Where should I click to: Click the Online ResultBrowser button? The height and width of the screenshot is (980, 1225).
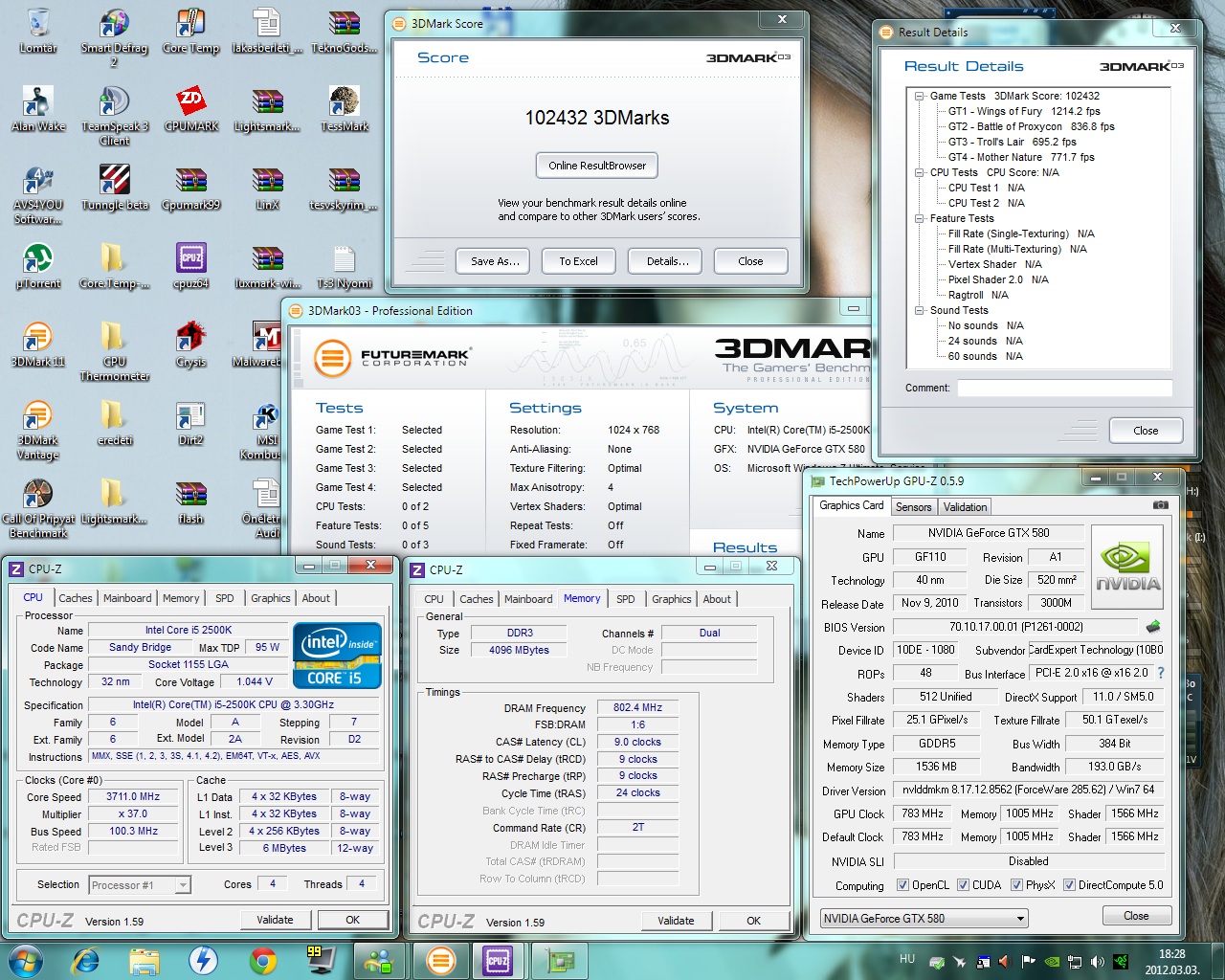597,166
